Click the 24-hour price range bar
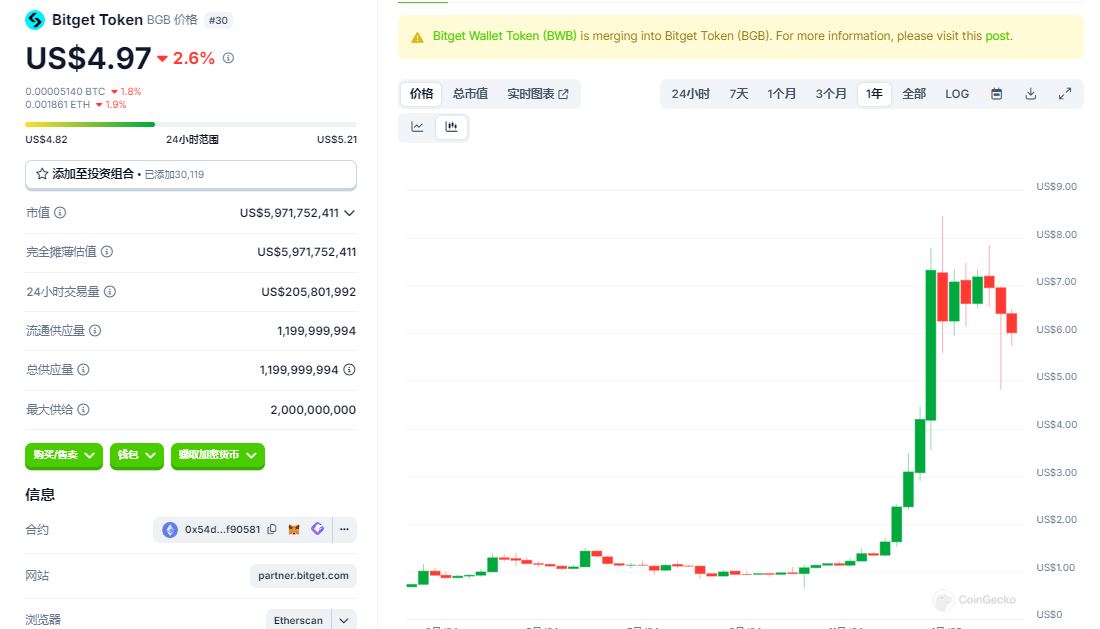Viewport: 1100px width, 629px height. [190, 124]
